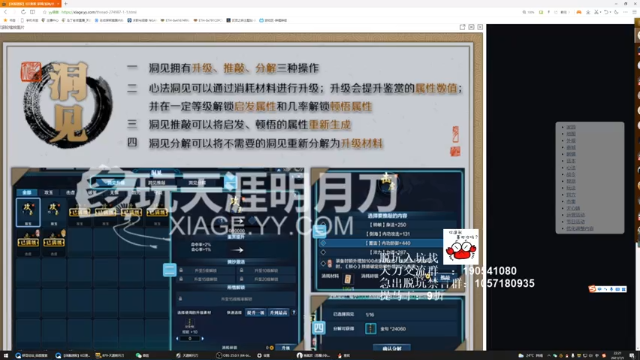Open the browser hamburger menu

coord(635,12)
